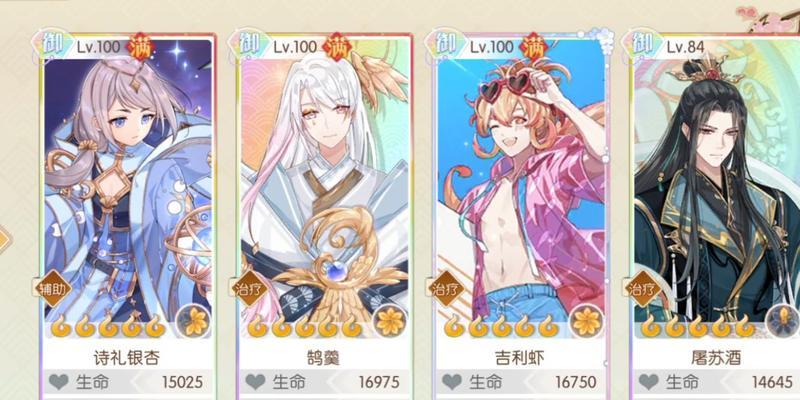This screenshot has height=400, width=800.
Task: Click the flower emblem on 诗礼银杏 card
Action: pos(194,322)
